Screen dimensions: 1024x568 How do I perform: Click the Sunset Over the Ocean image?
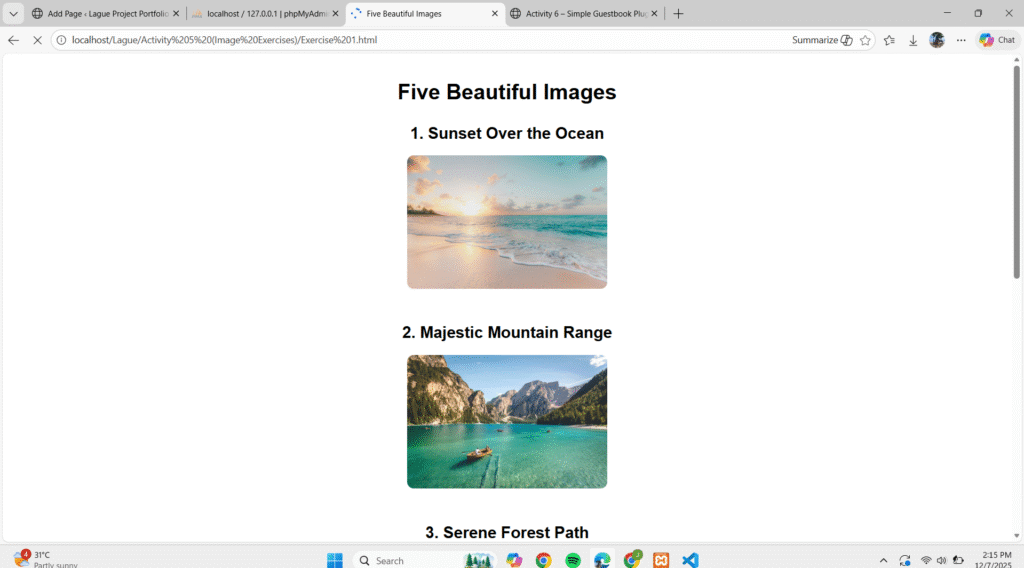[x=507, y=222]
